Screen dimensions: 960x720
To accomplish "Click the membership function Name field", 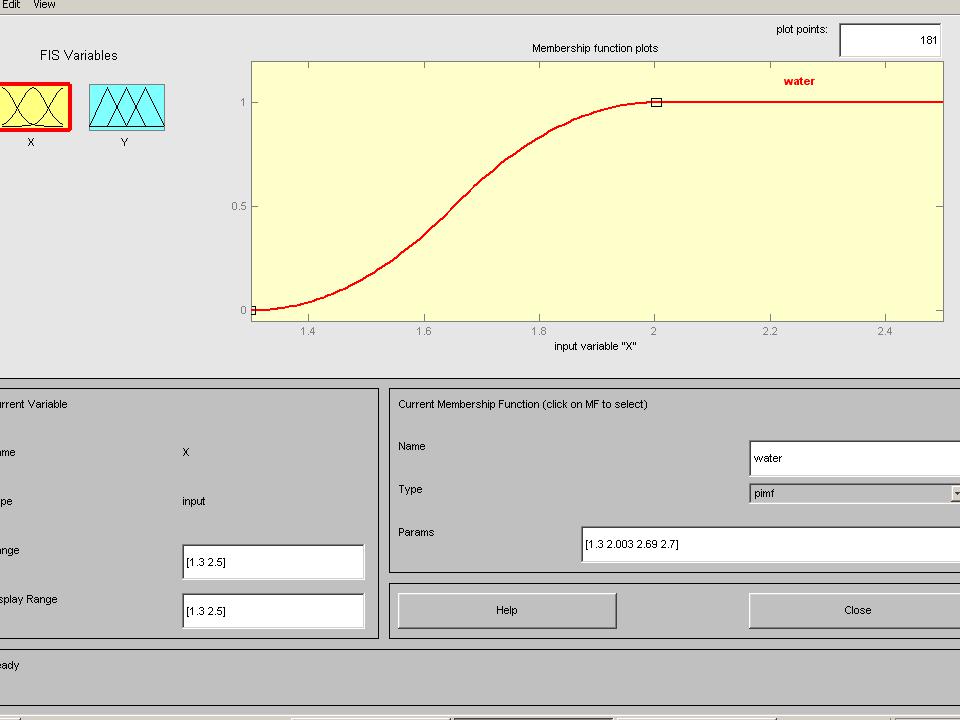I will pyautogui.click(x=855, y=459).
